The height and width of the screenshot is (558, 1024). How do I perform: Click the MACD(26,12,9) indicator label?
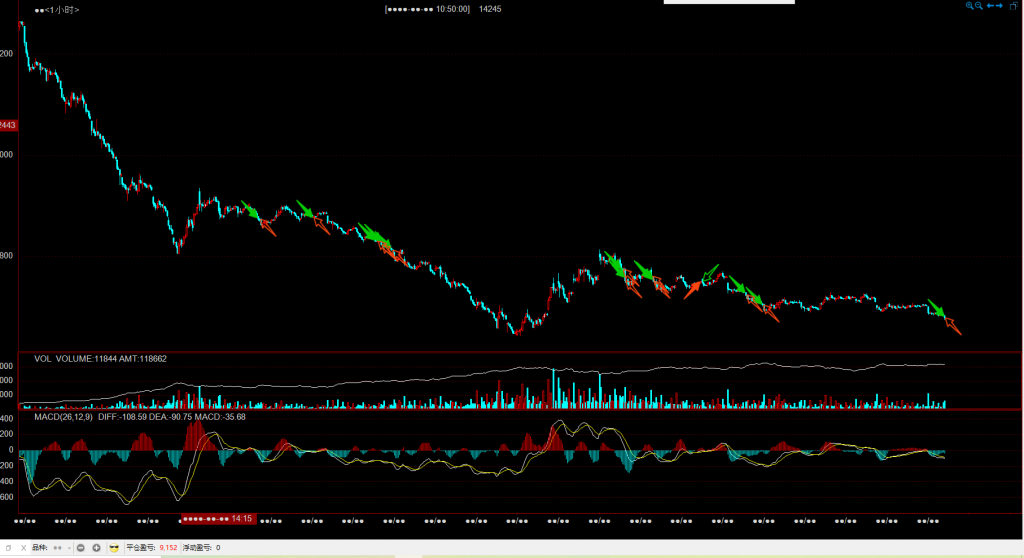[x=63, y=417]
